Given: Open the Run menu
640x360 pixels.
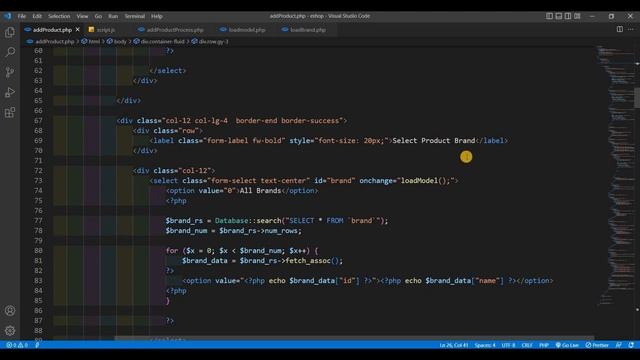Looking at the screenshot, I should coord(113,16).
